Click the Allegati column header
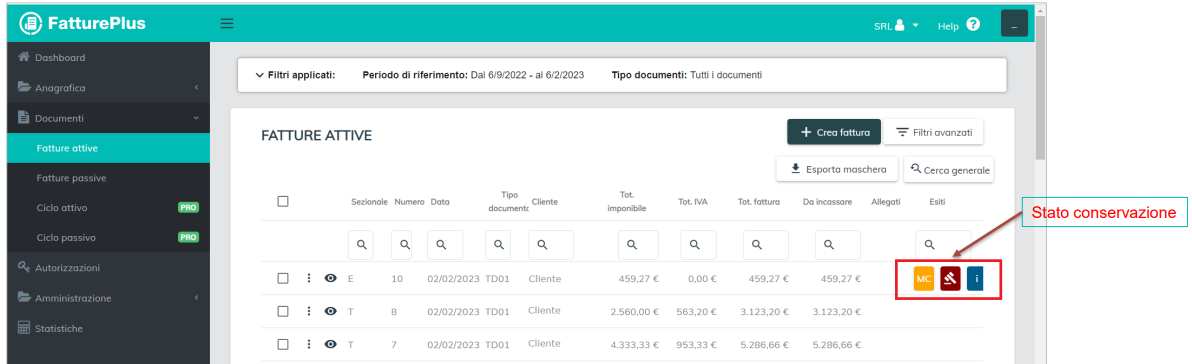 886,202
